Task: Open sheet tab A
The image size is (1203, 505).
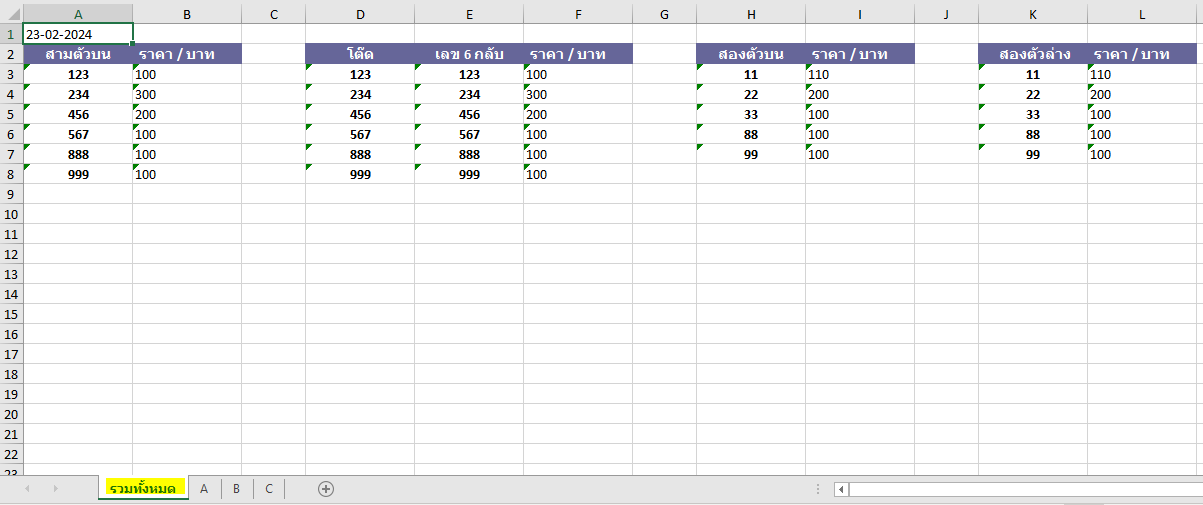Action: click(204, 489)
